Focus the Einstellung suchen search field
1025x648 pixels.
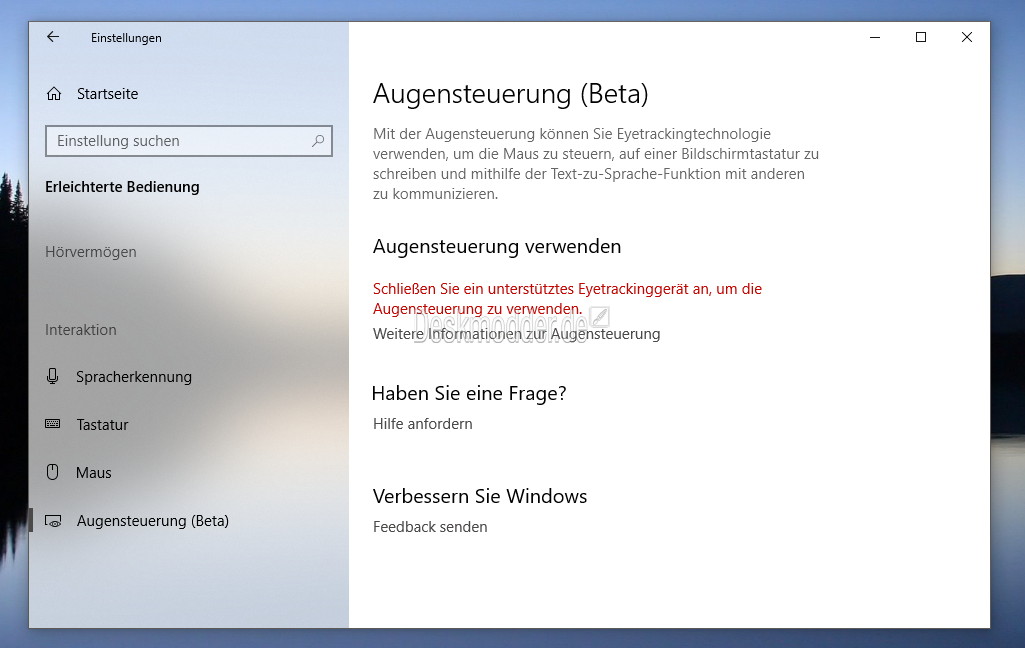coord(189,141)
